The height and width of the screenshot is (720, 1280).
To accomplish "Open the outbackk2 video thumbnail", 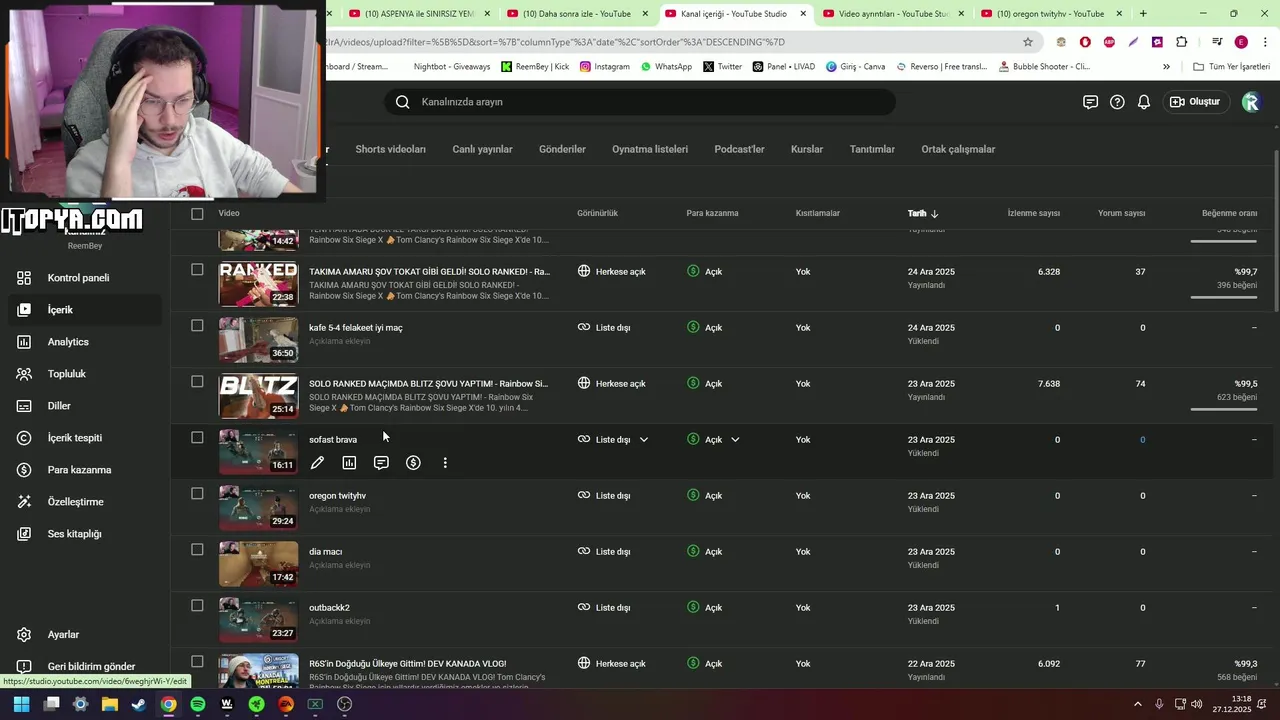I will click(x=258, y=620).
